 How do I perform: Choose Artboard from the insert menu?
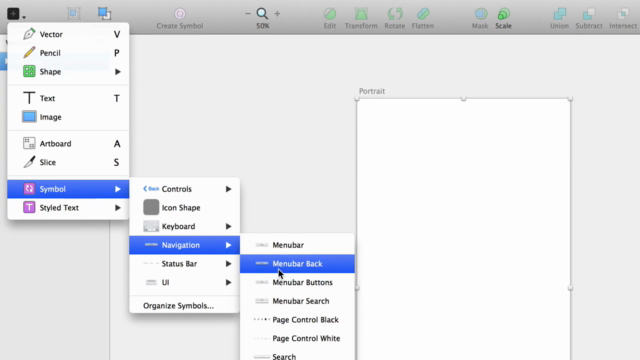click(x=68, y=144)
